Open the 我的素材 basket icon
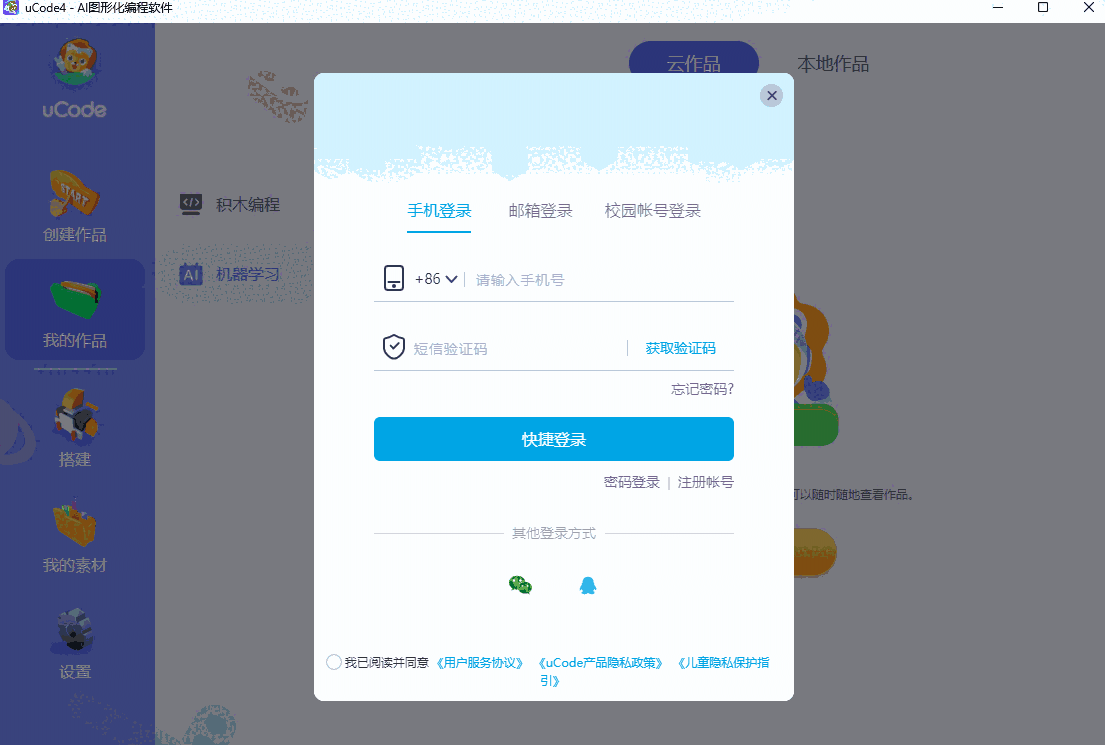Image resolution: width=1105 pixels, height=745 pixels. pos(75,523)
